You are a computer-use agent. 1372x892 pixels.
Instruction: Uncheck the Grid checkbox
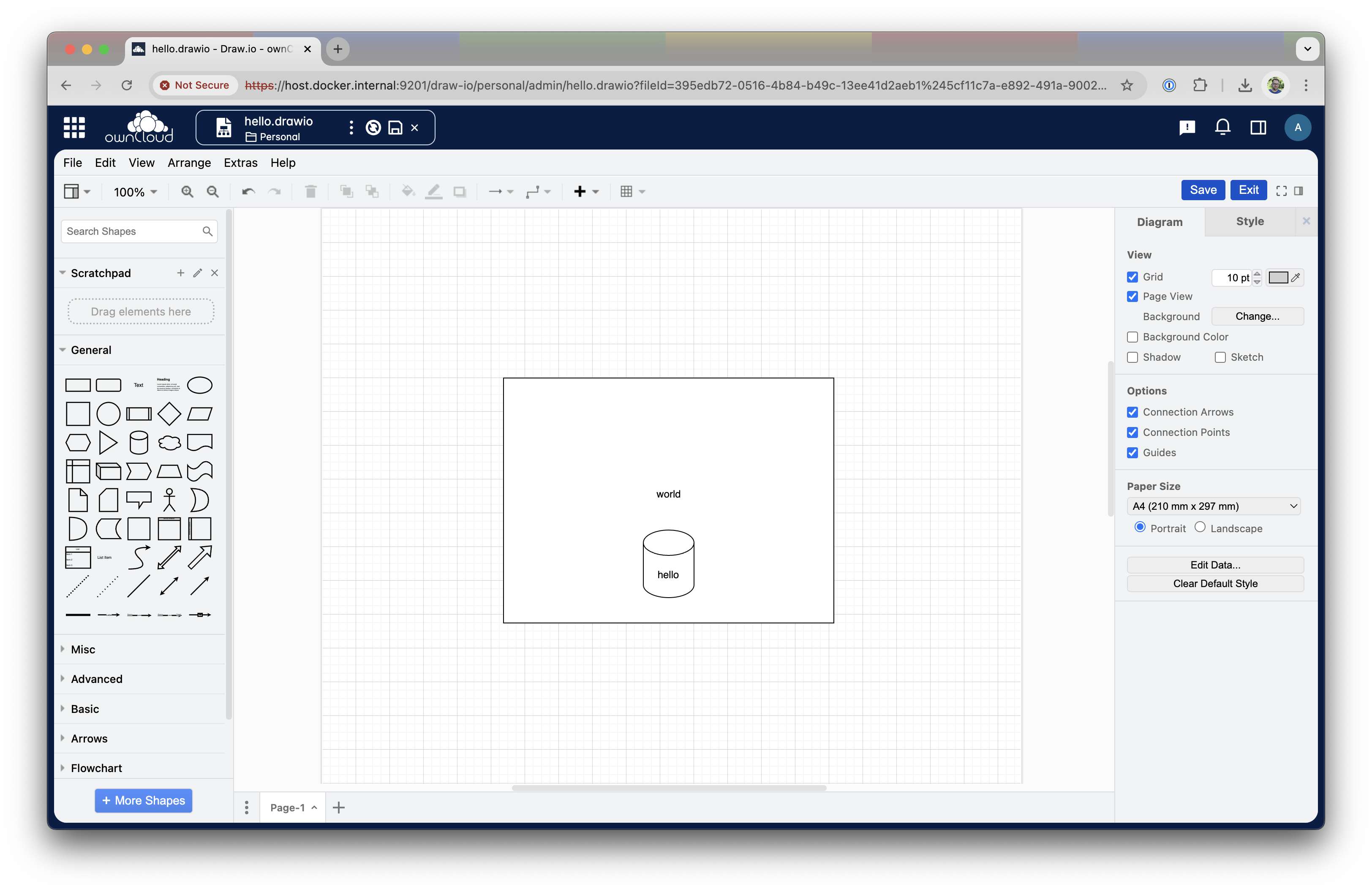point(1133,277)
